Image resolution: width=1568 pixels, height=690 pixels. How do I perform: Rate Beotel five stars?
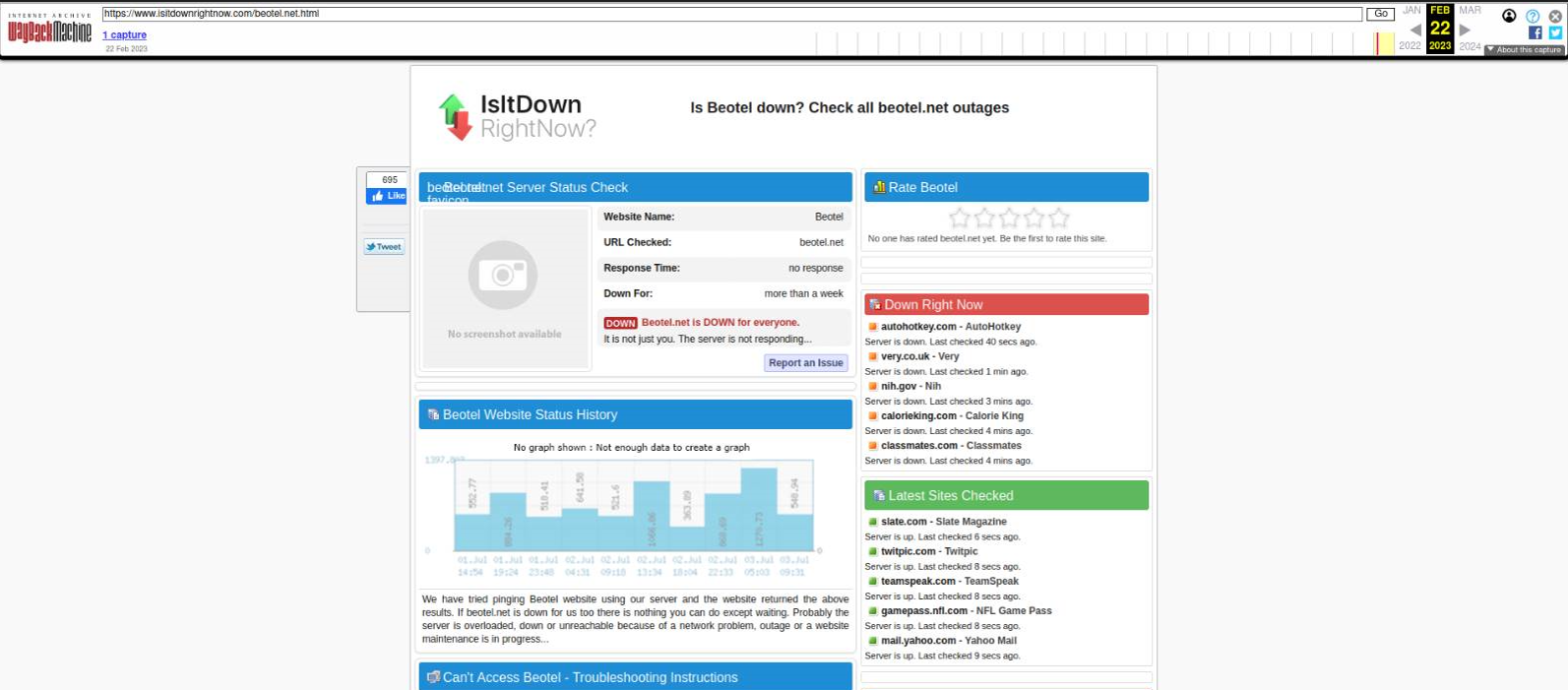click(x=1058, y=218)
